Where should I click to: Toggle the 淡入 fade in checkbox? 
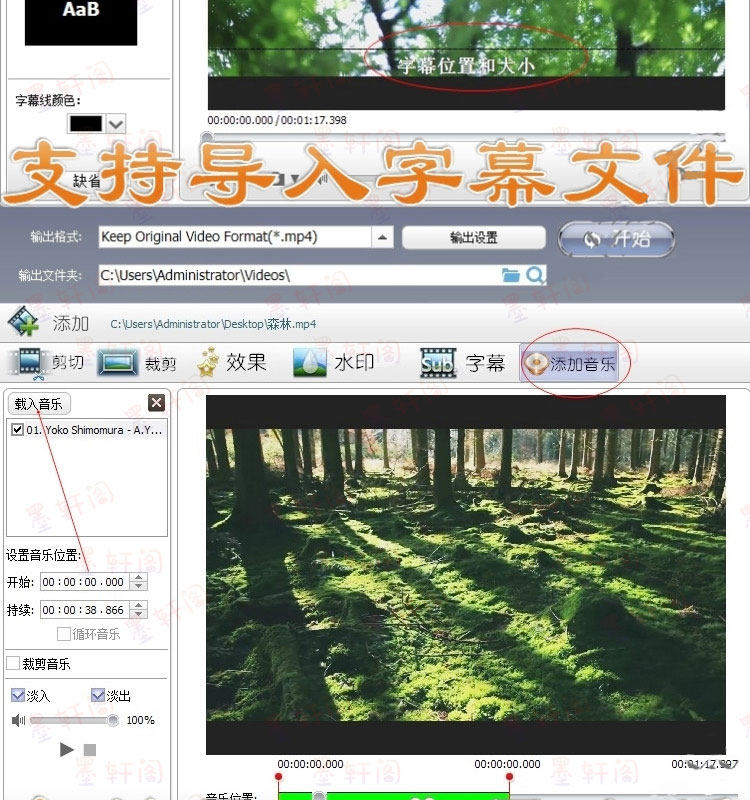pyautogui.click(x=18, y=695)
